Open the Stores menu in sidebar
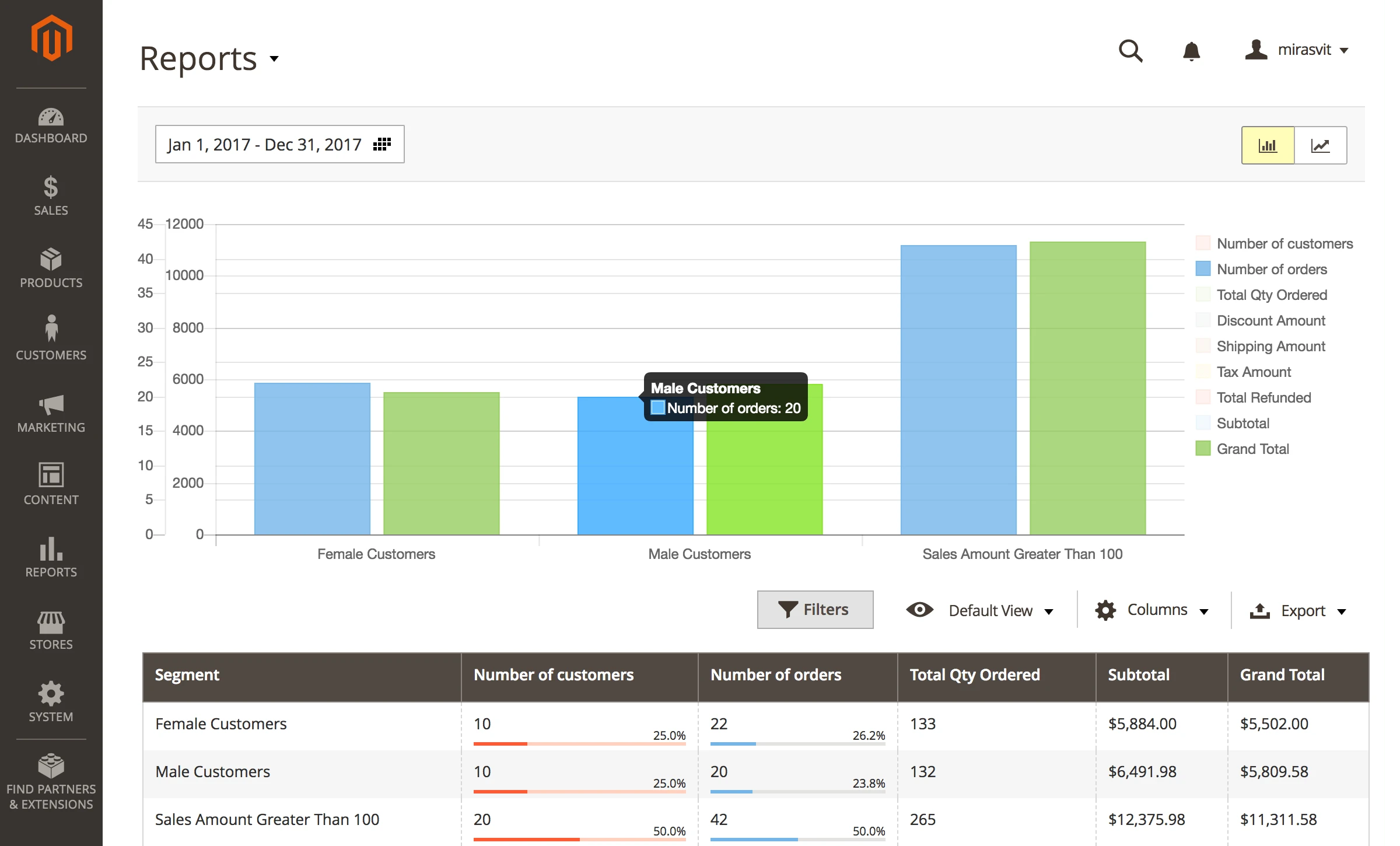1400x846 pixels. [x=51, y=630]
